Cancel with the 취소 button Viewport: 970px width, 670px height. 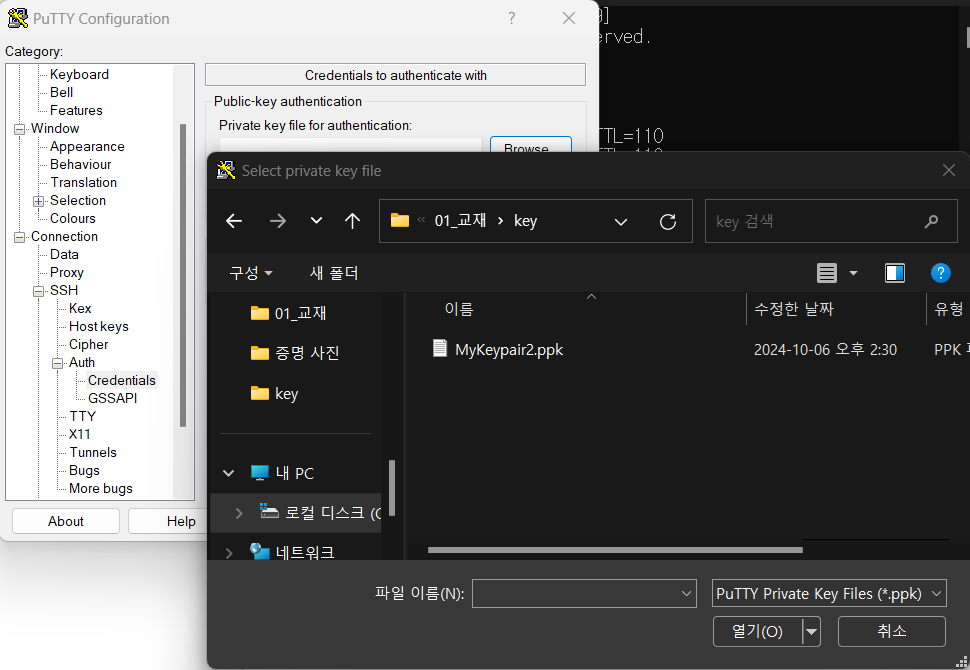pos(891,631)
